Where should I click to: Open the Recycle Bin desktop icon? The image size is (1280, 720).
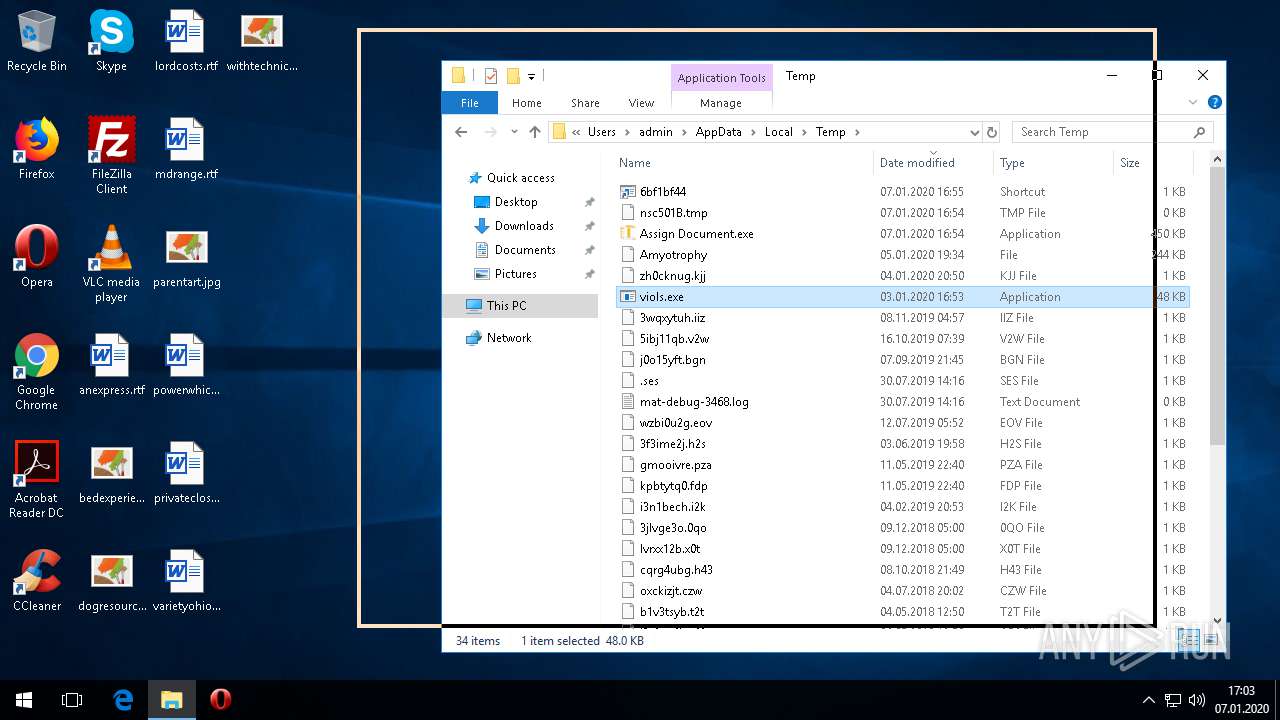coord(37,41)
